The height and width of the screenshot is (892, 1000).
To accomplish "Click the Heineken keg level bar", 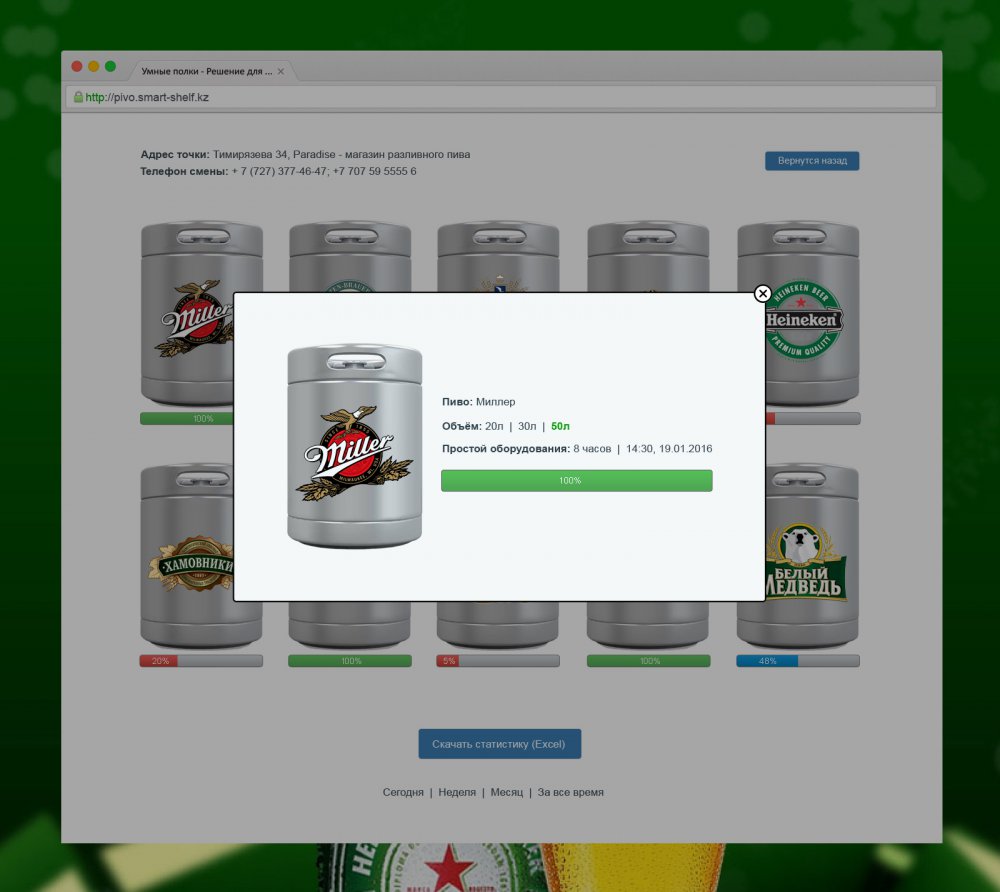I will tap(813, 419).
